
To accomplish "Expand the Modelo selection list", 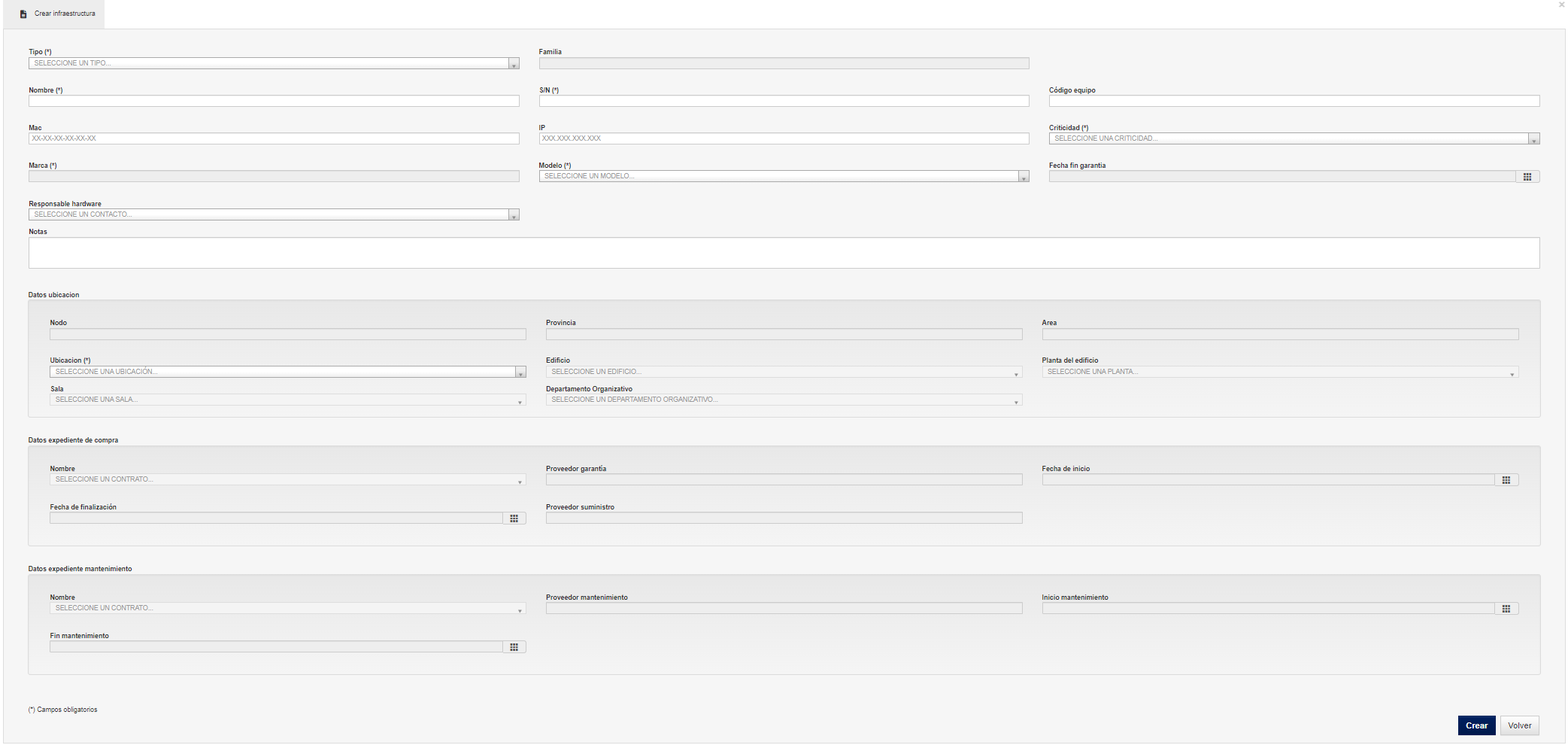I will coord(784,176).
